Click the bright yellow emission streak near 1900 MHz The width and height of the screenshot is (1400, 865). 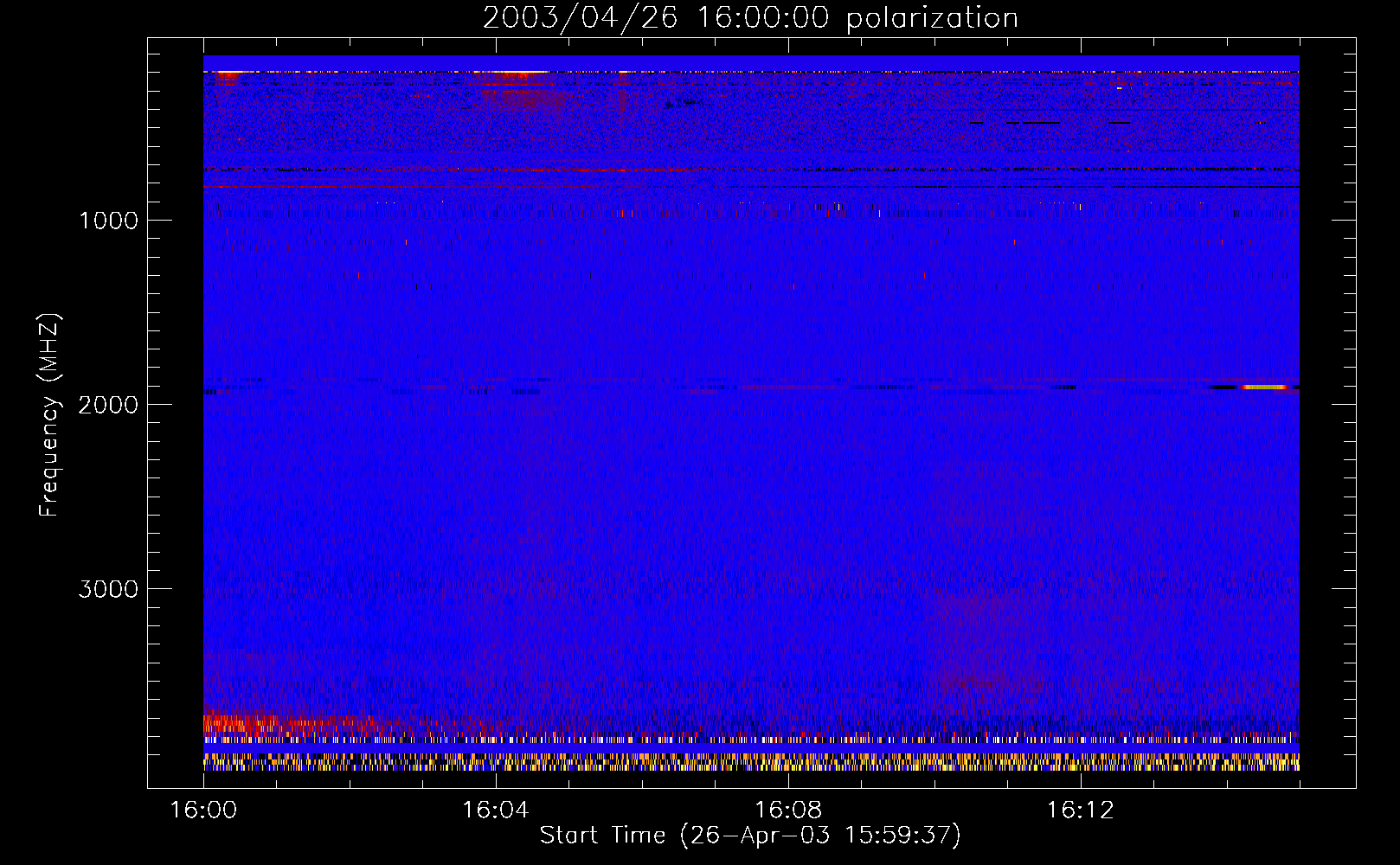[1266, 388]
